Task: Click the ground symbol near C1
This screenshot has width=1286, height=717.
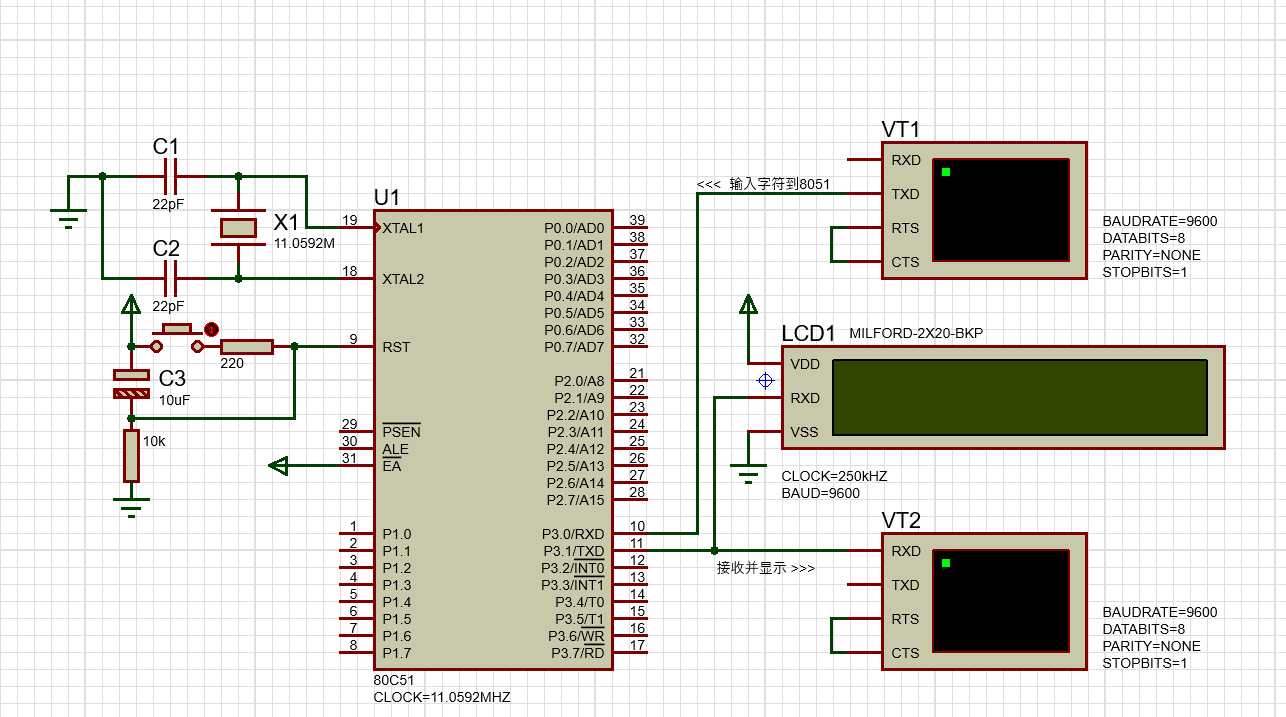Action: click(x=68, y=218)
